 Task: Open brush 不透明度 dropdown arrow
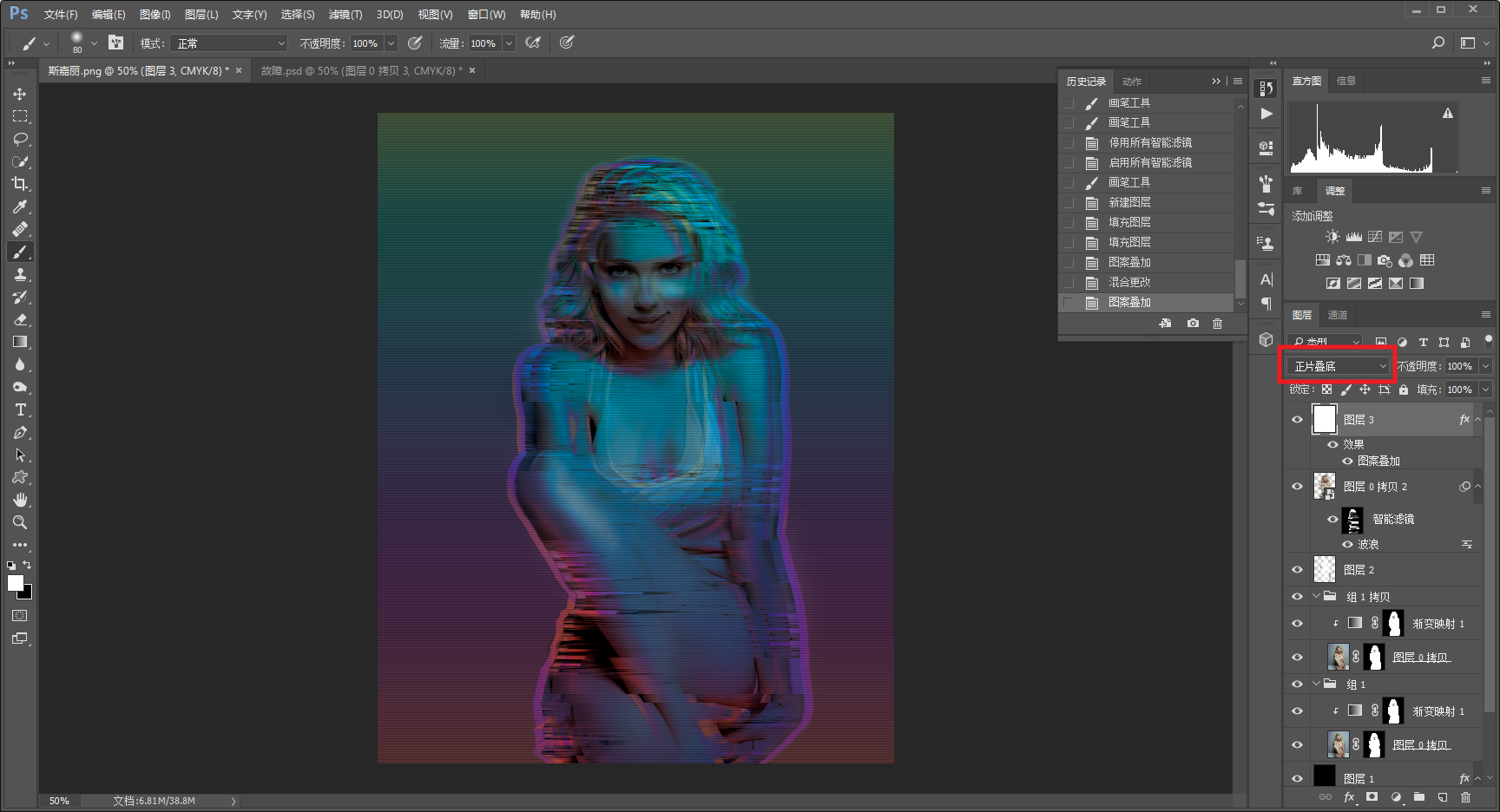pyautogui.click(x=391, y=43)
